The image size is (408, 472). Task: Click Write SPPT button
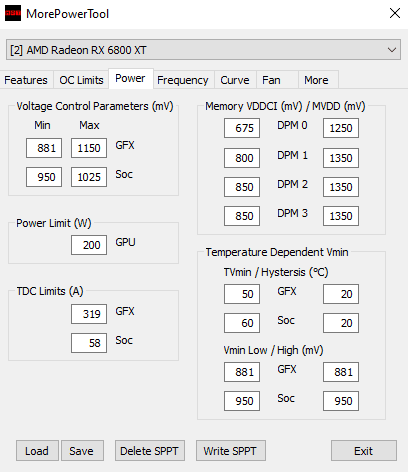[231, 451]
